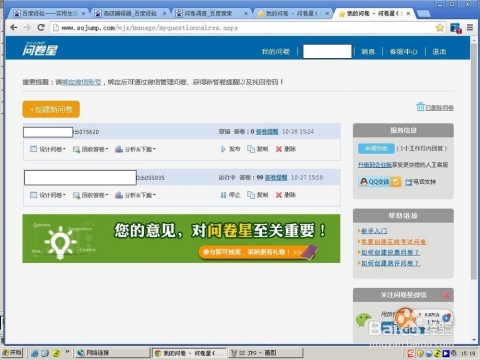Viewport: 480px width, 360px height.
Task: Click the 绑定微信账号 link in the reminder
Action: point(82,82)
